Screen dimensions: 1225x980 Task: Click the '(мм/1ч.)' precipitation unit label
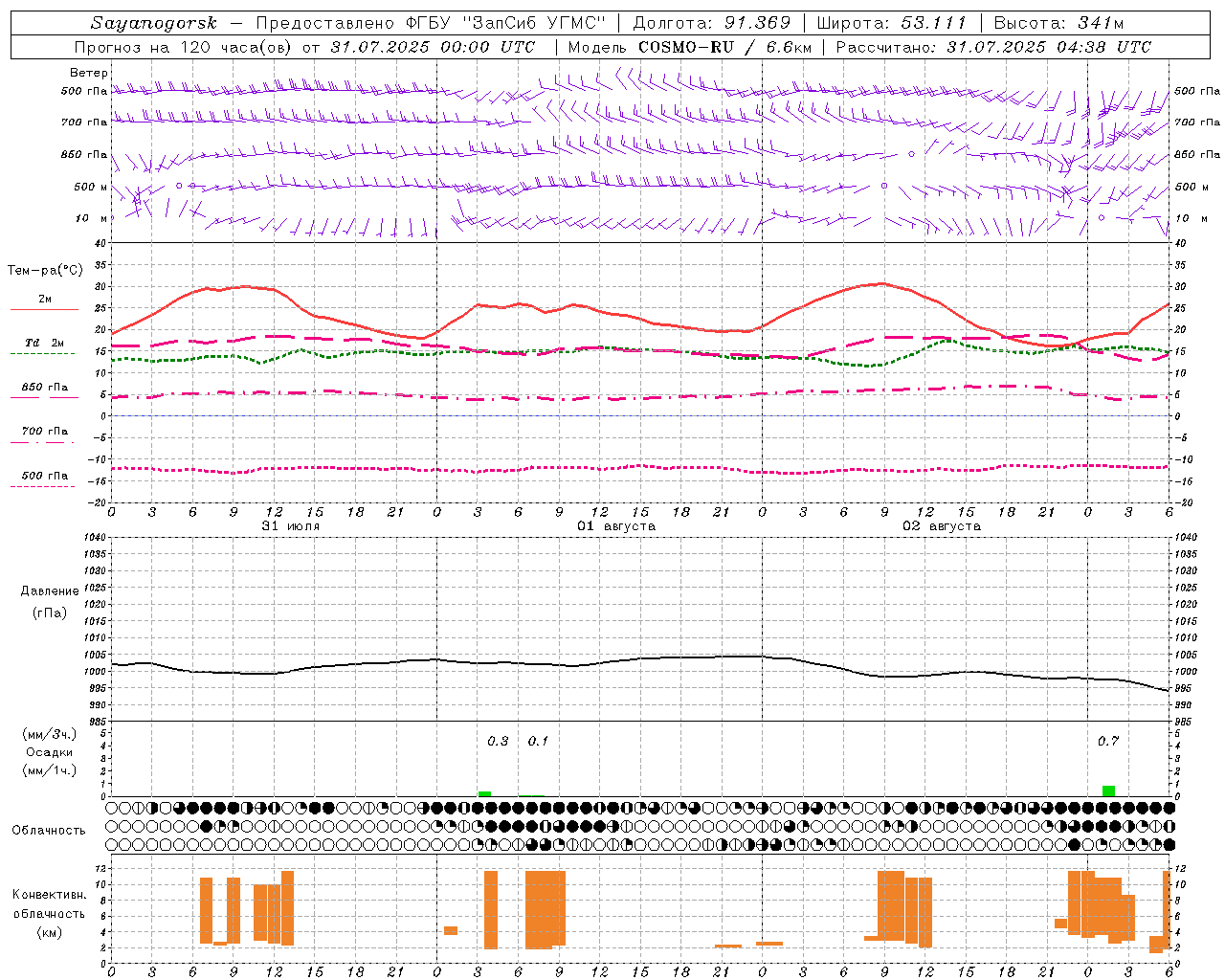point(50,770)
